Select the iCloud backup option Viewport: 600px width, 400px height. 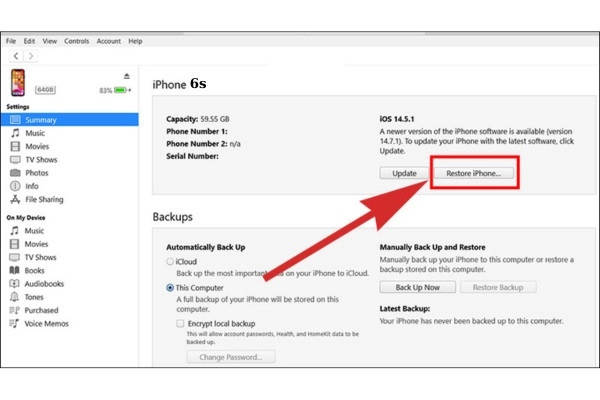(169, 261)
